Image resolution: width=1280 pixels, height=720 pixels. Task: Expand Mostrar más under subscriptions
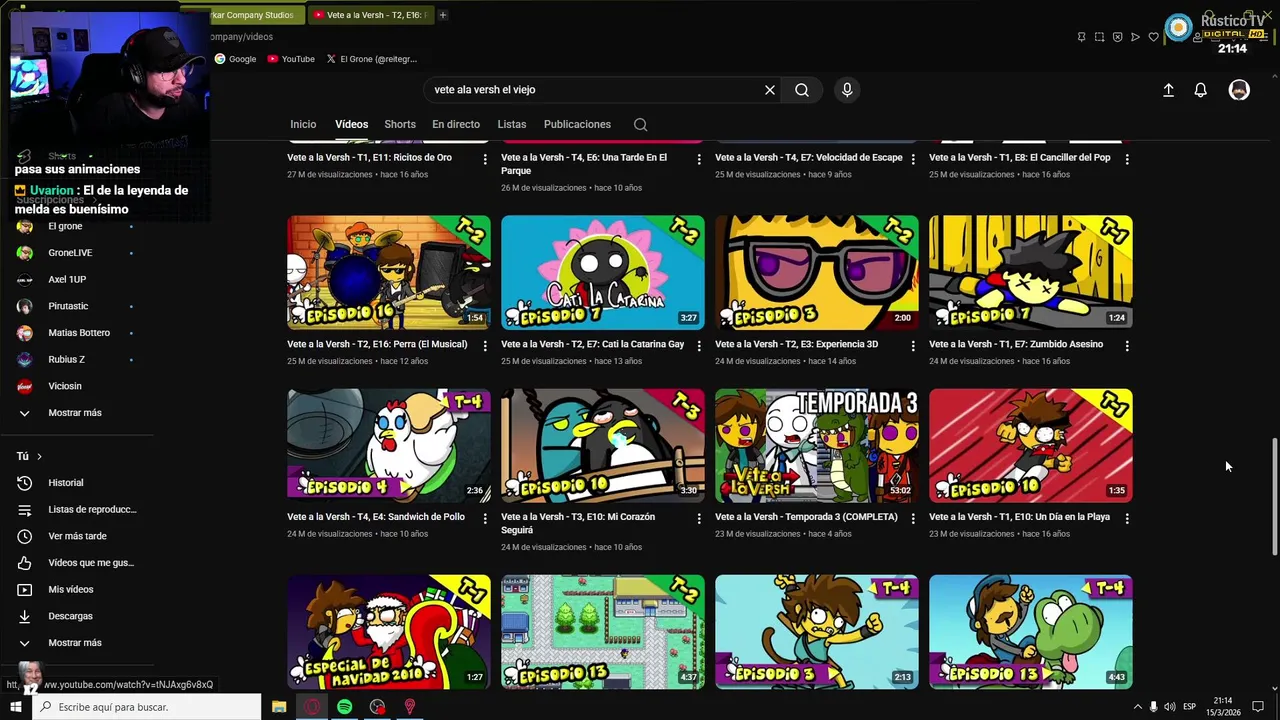tap(77, 413)
